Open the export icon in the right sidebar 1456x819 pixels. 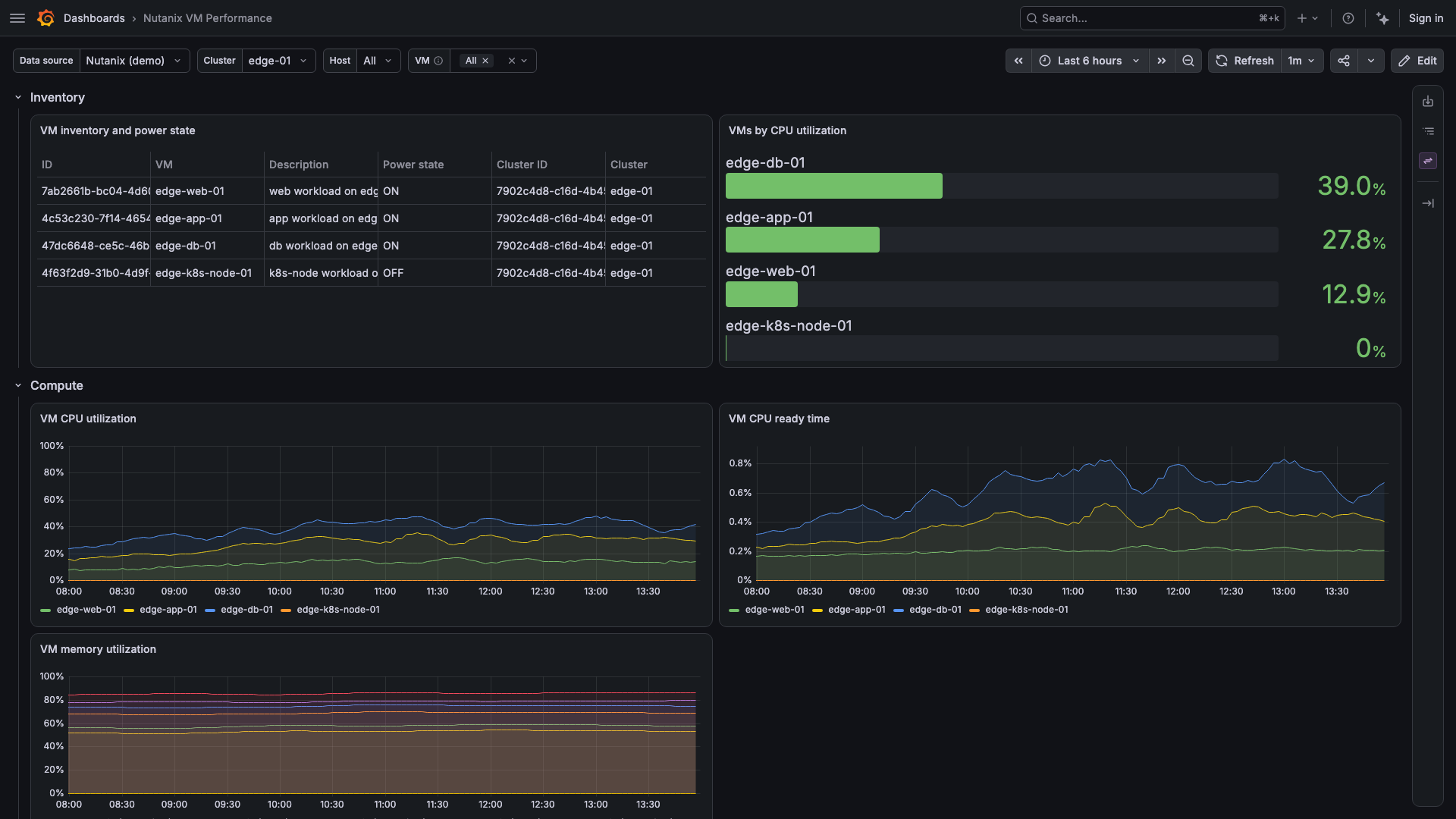click(x=1428, y=102)
